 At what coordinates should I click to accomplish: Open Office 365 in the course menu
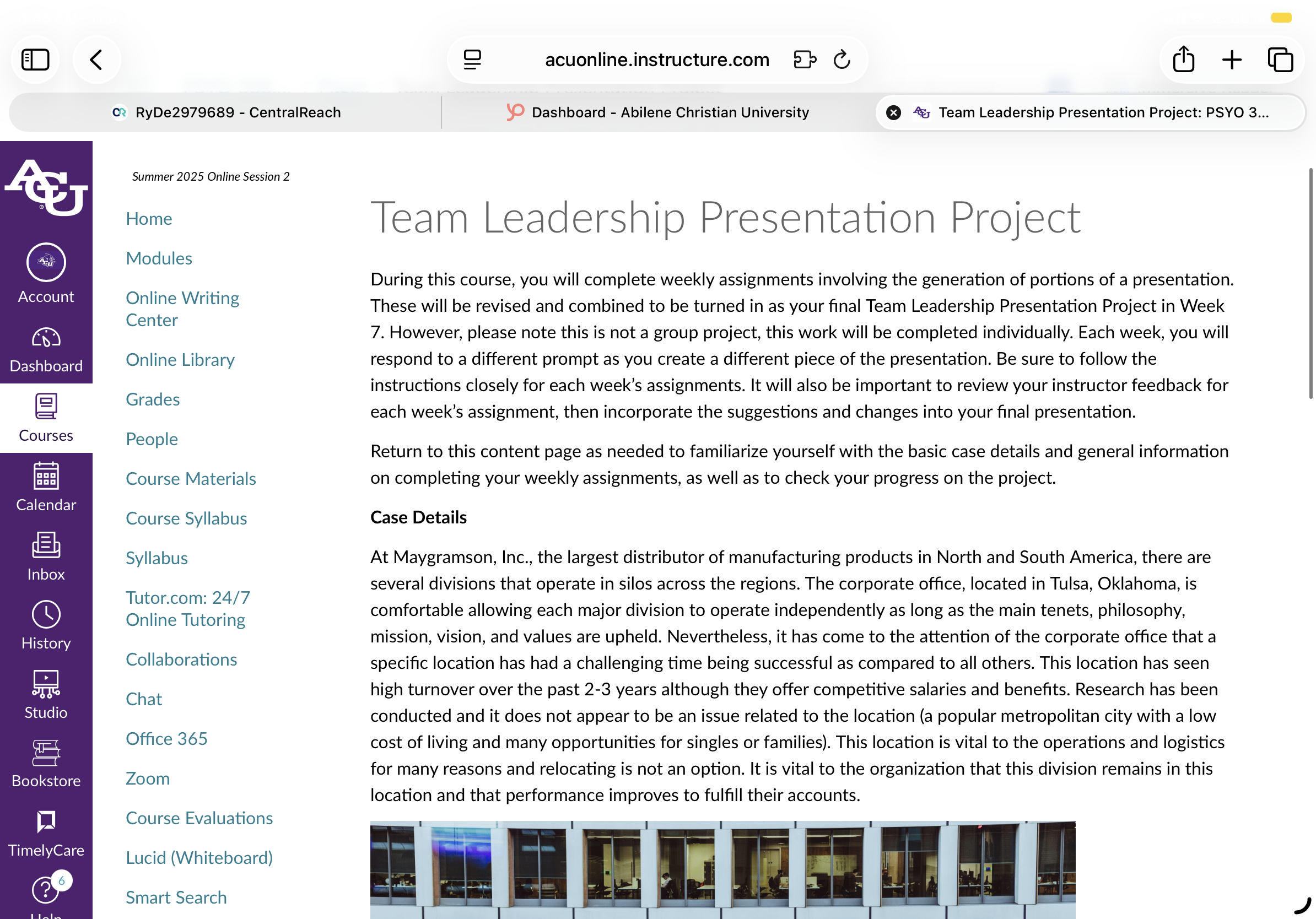(x=166, y=738)
